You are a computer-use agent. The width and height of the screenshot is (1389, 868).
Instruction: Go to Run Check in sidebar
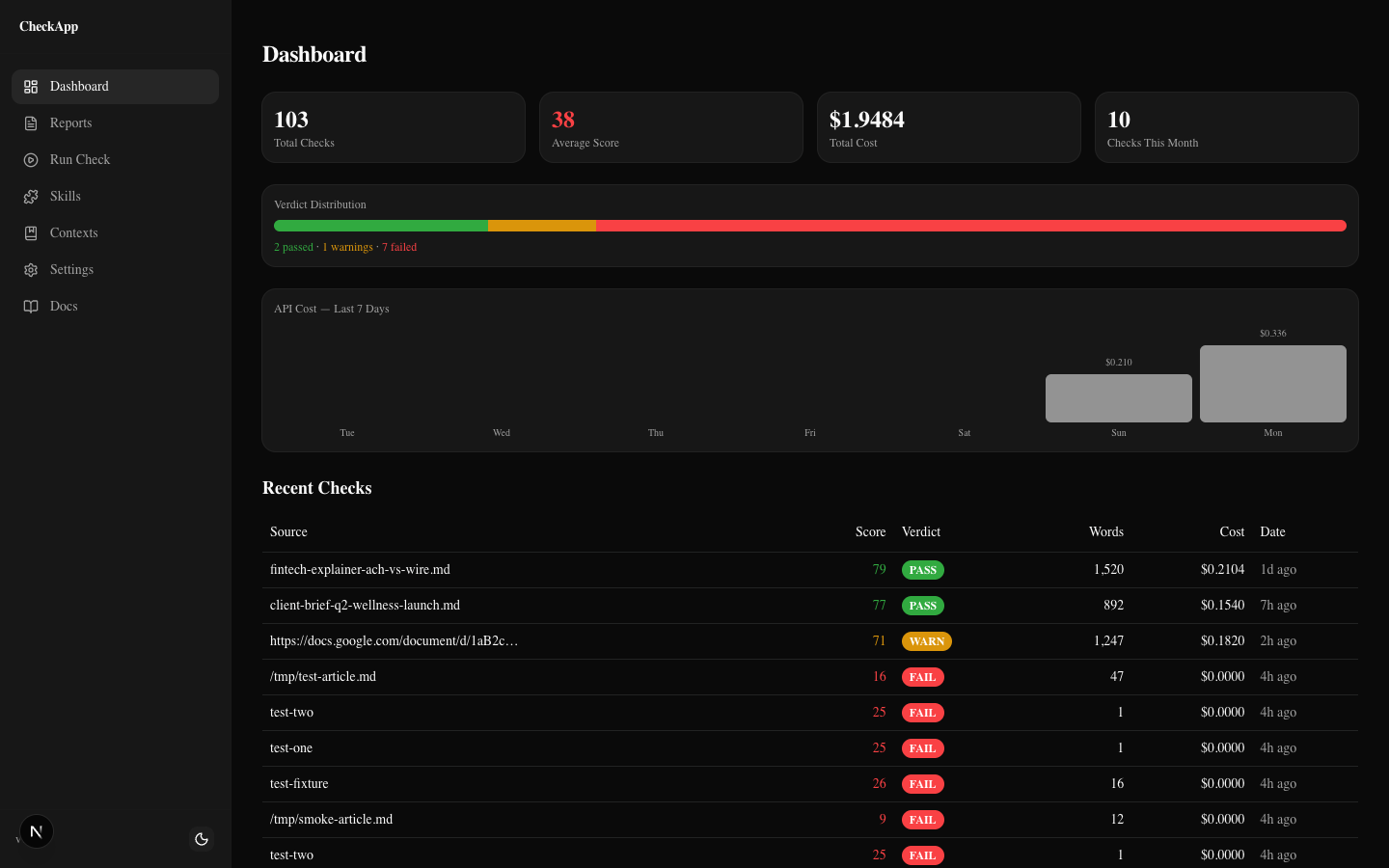[80, 160]
